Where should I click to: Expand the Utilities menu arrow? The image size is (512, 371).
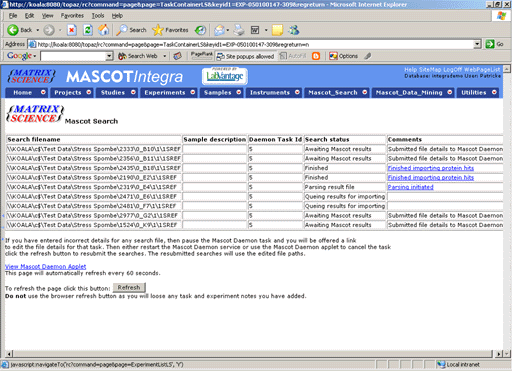pyautogui.click(x=494, y=92)
